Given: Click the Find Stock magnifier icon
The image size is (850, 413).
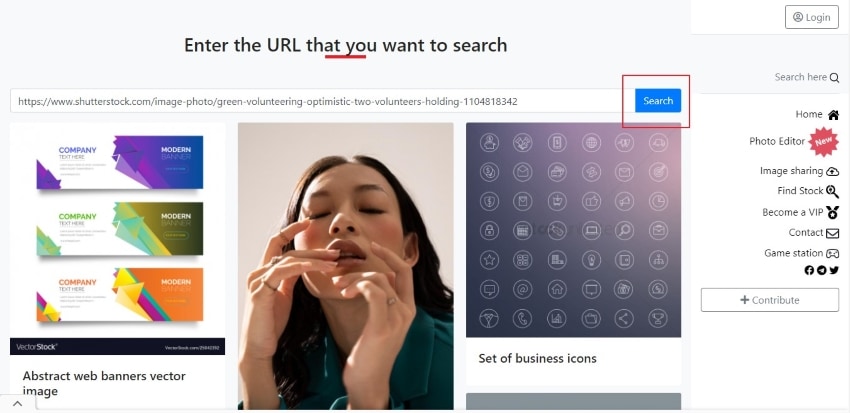Looking at the screenshot, I should (832, 191).
